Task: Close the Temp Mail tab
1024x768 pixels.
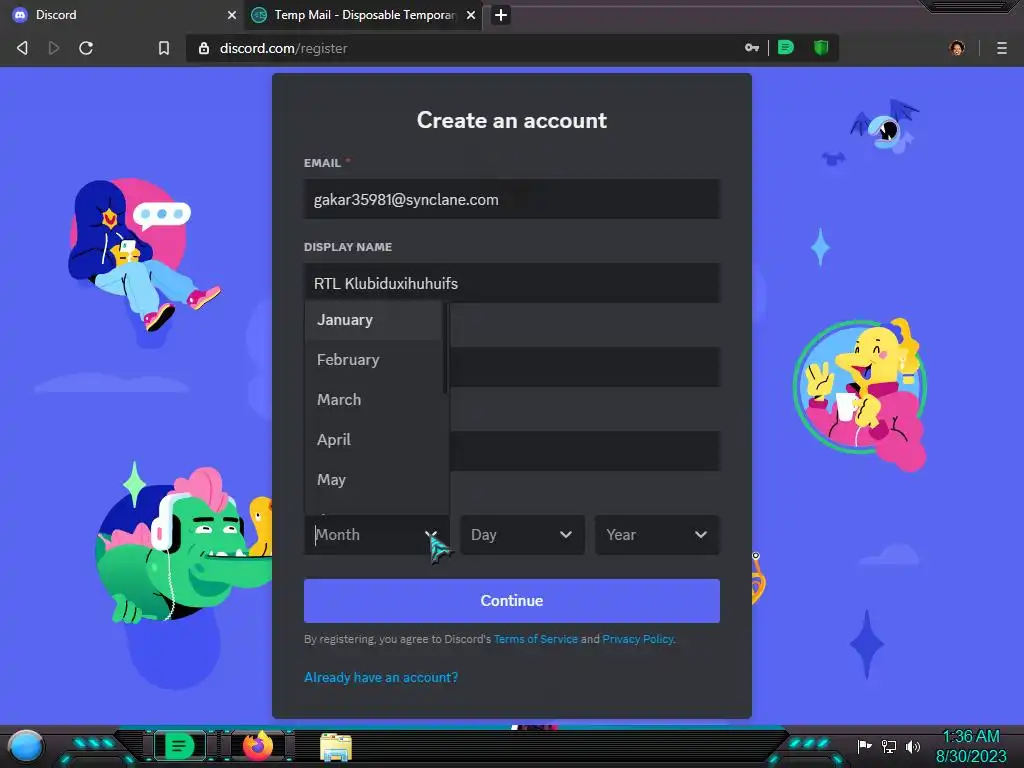Action: pyautogui.click(x=471, y=15)
